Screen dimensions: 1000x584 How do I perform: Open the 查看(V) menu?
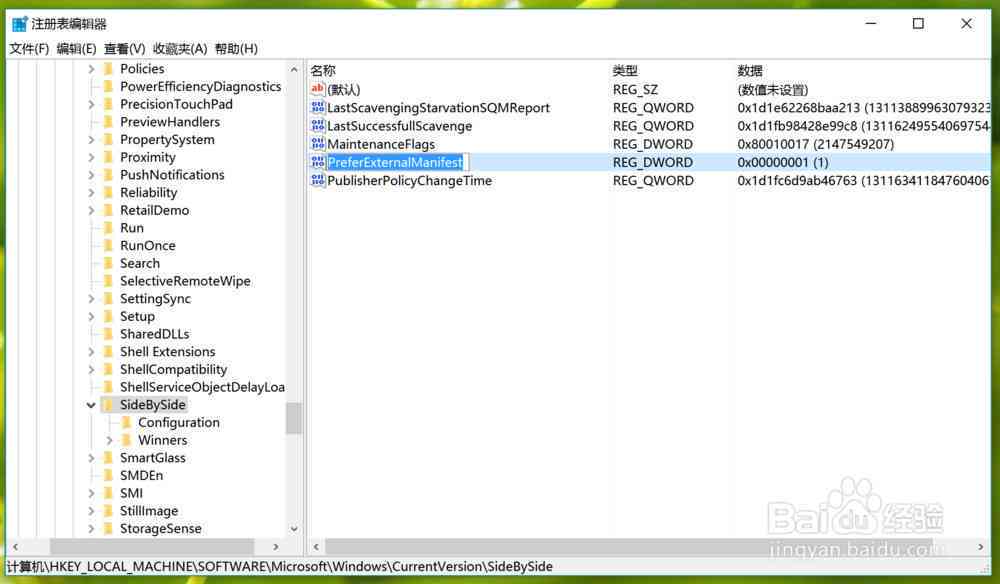[x=124, y=48]
